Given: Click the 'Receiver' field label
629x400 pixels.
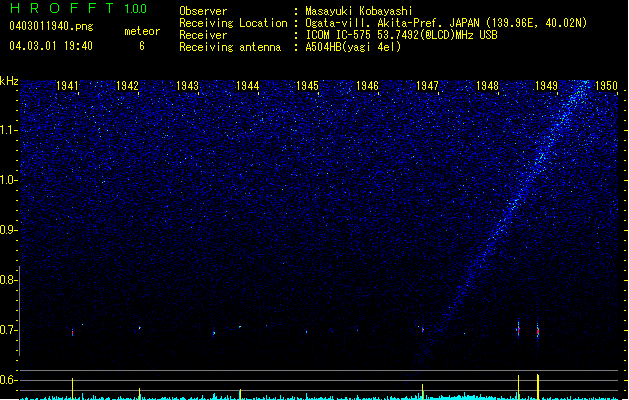Looking at the screenshot, I should [203, 35].
